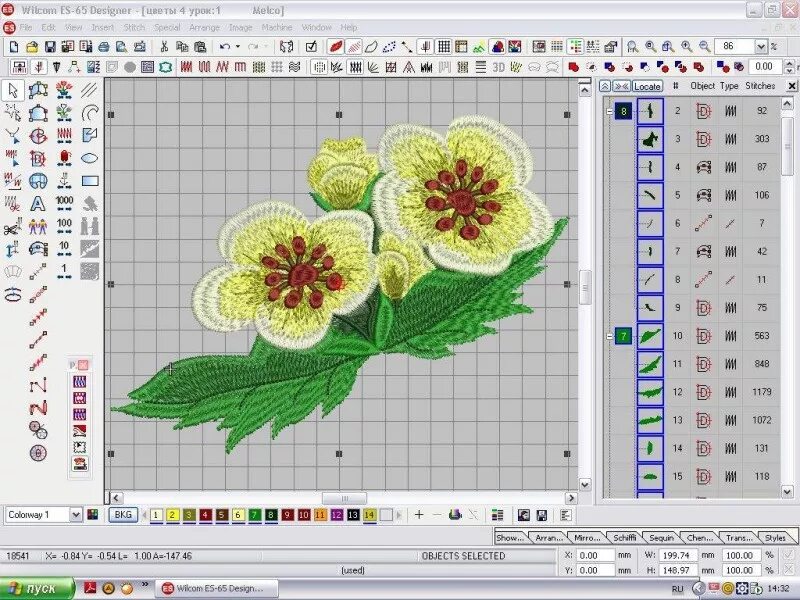Click the Zoom Out minus magnifier icon
This screenshot has width=800, height=600.
point(705,47)
